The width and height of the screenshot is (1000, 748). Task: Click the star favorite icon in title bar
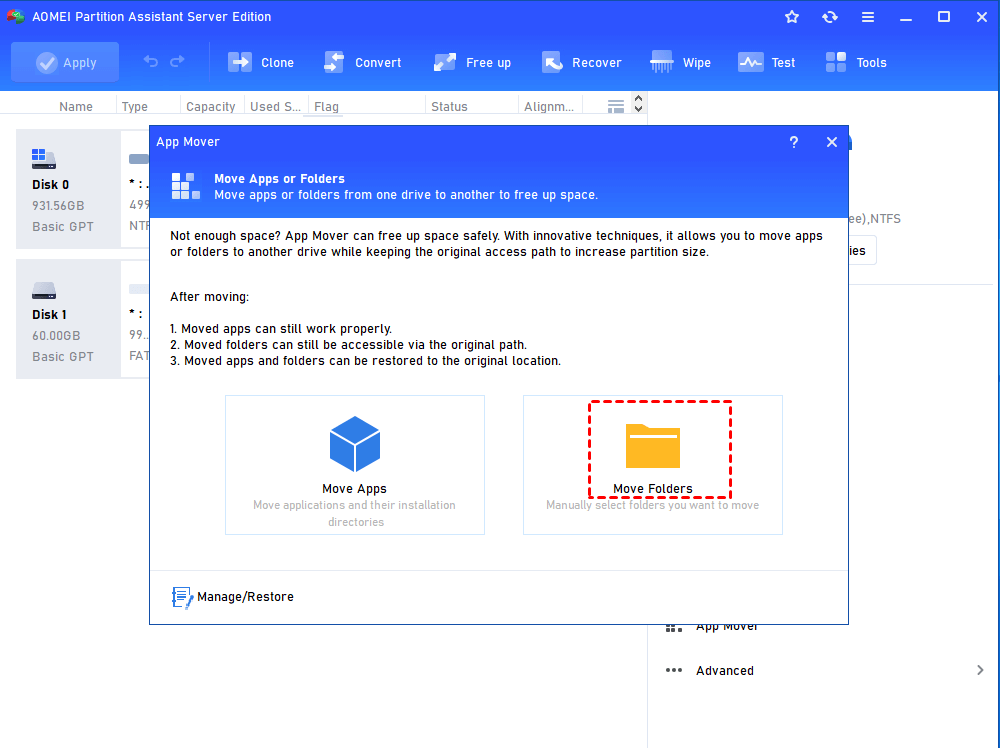tap(791, 17)
